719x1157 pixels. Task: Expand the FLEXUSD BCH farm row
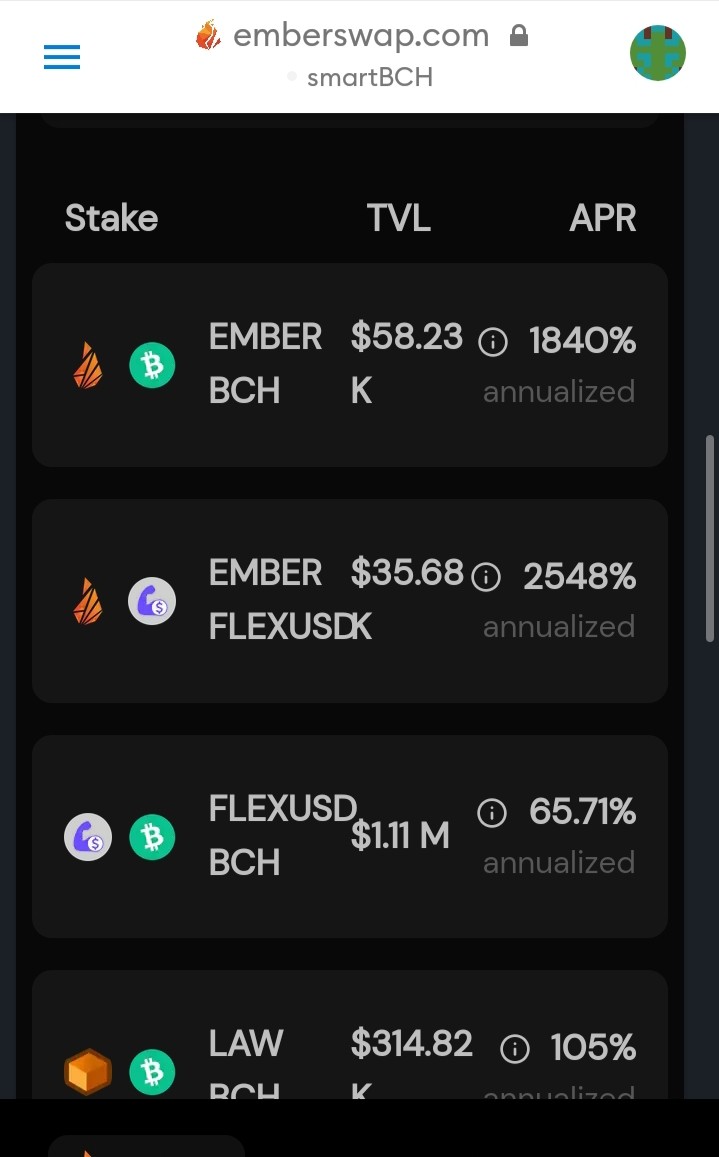(350, 836)
